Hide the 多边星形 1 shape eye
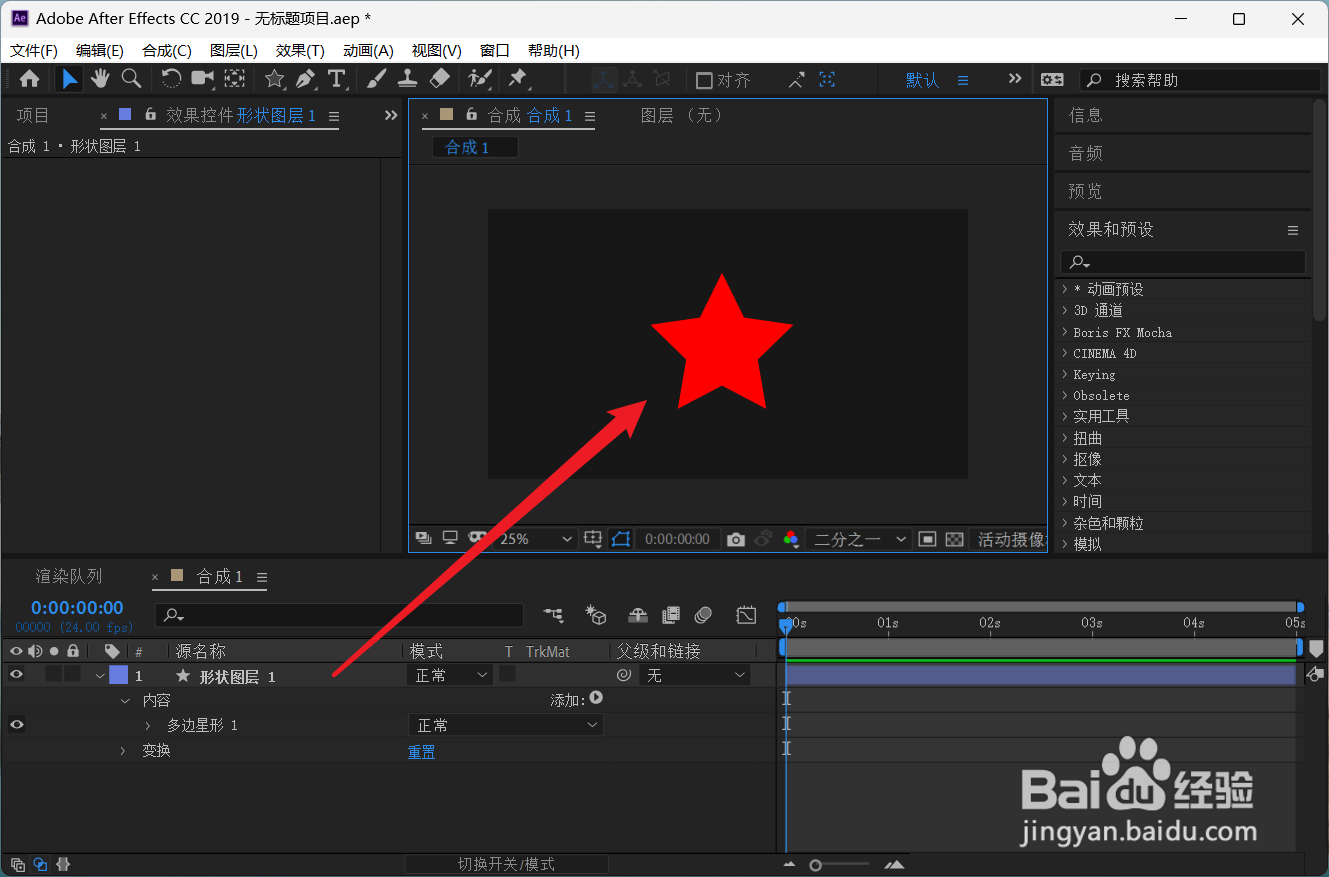1329x877 pixels. (16, 725)
